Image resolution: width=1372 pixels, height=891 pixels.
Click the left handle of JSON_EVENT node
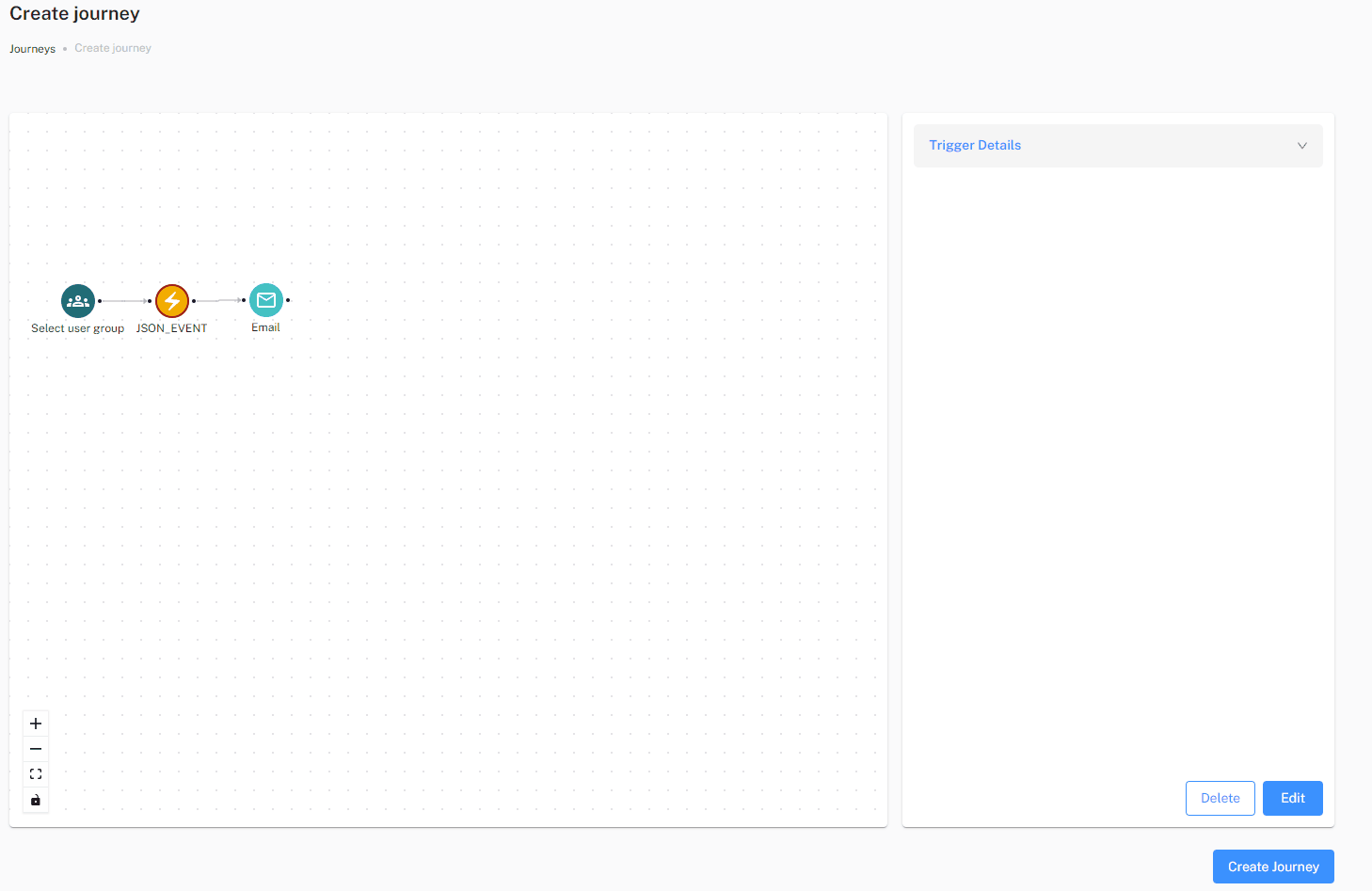(x=150, y=301)
